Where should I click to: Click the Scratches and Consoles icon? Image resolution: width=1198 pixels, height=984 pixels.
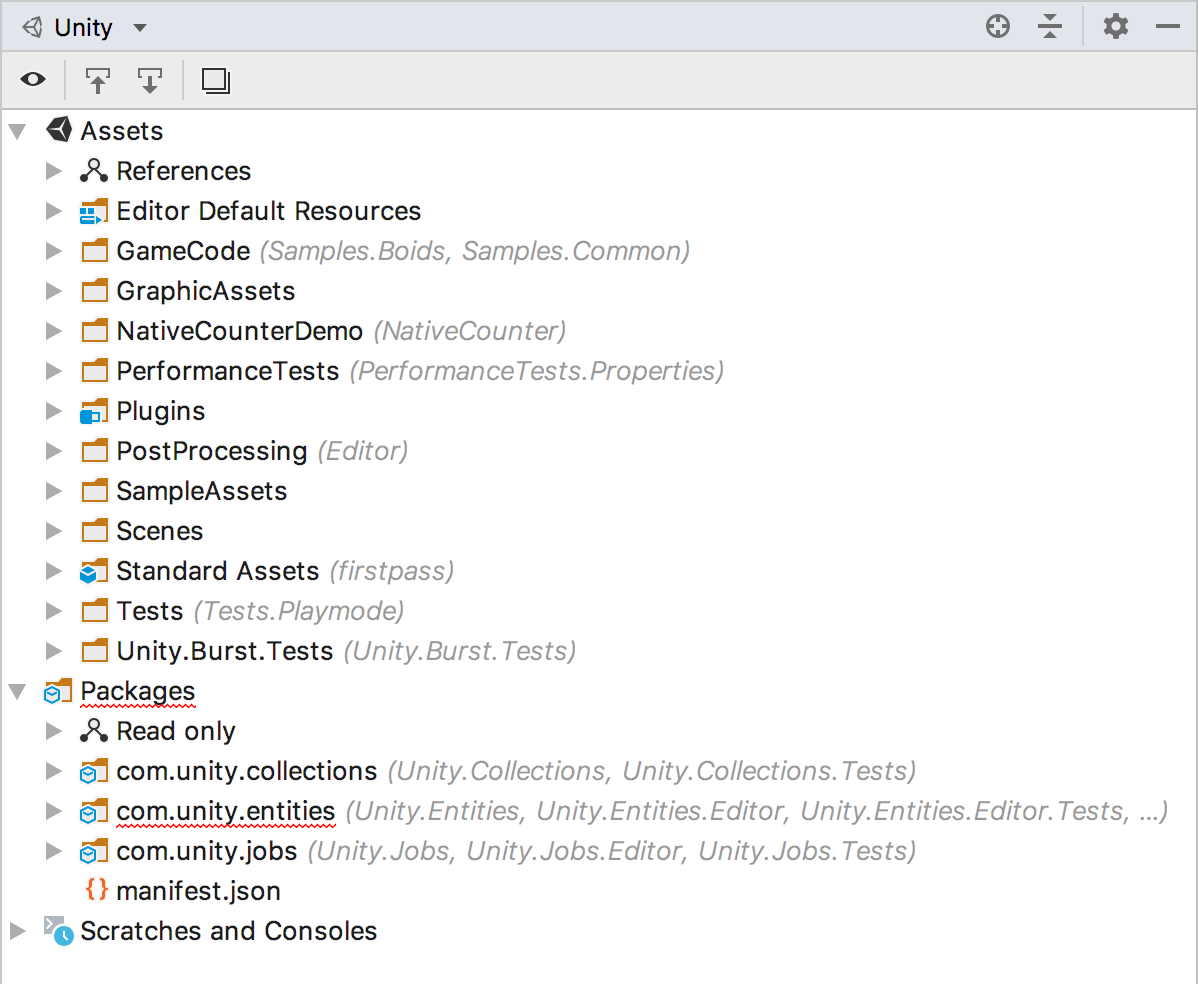58,931
